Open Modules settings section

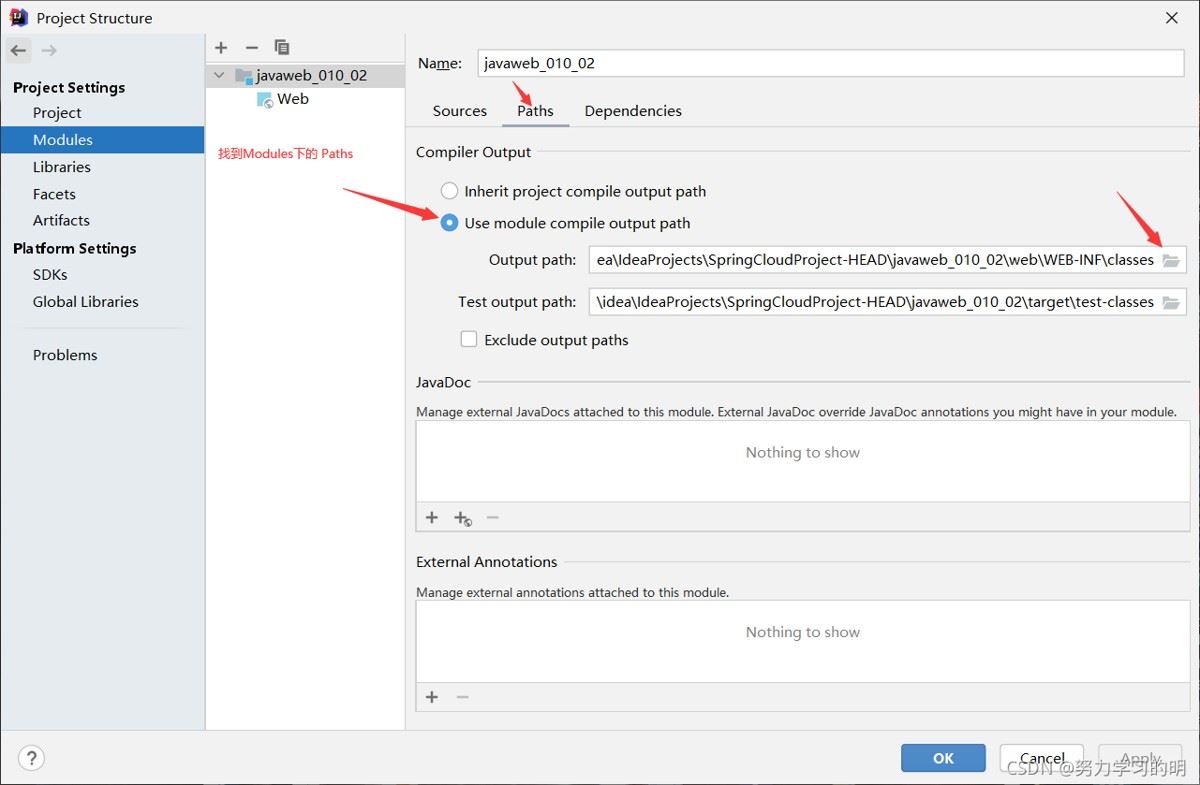102,140
